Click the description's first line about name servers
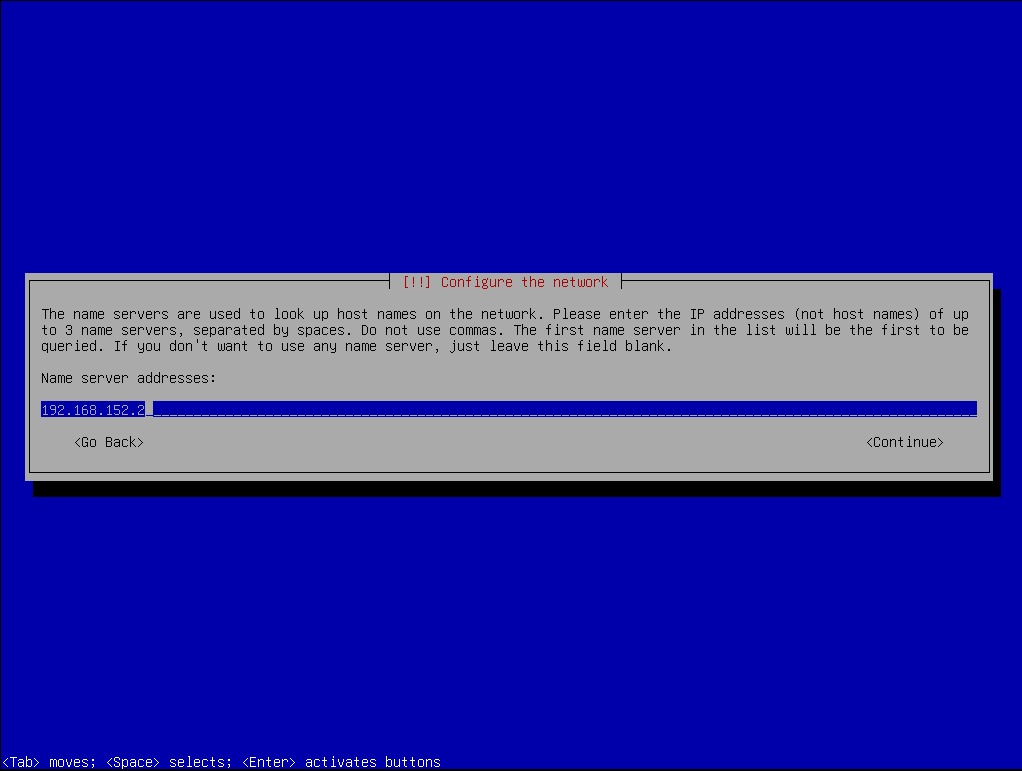Viewport: 1022px width, 771px height. pos(505,314)
